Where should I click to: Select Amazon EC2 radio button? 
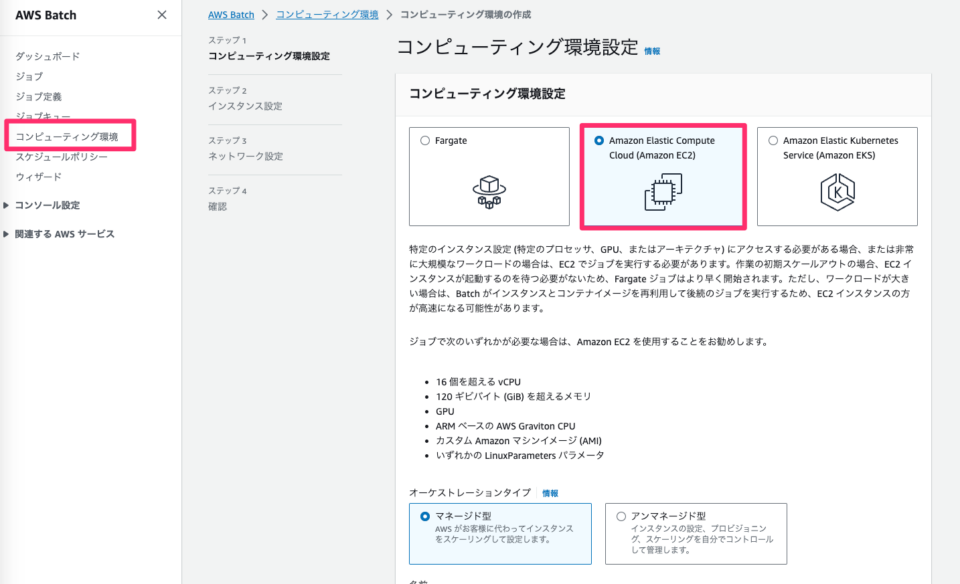(x=599, y=141)
